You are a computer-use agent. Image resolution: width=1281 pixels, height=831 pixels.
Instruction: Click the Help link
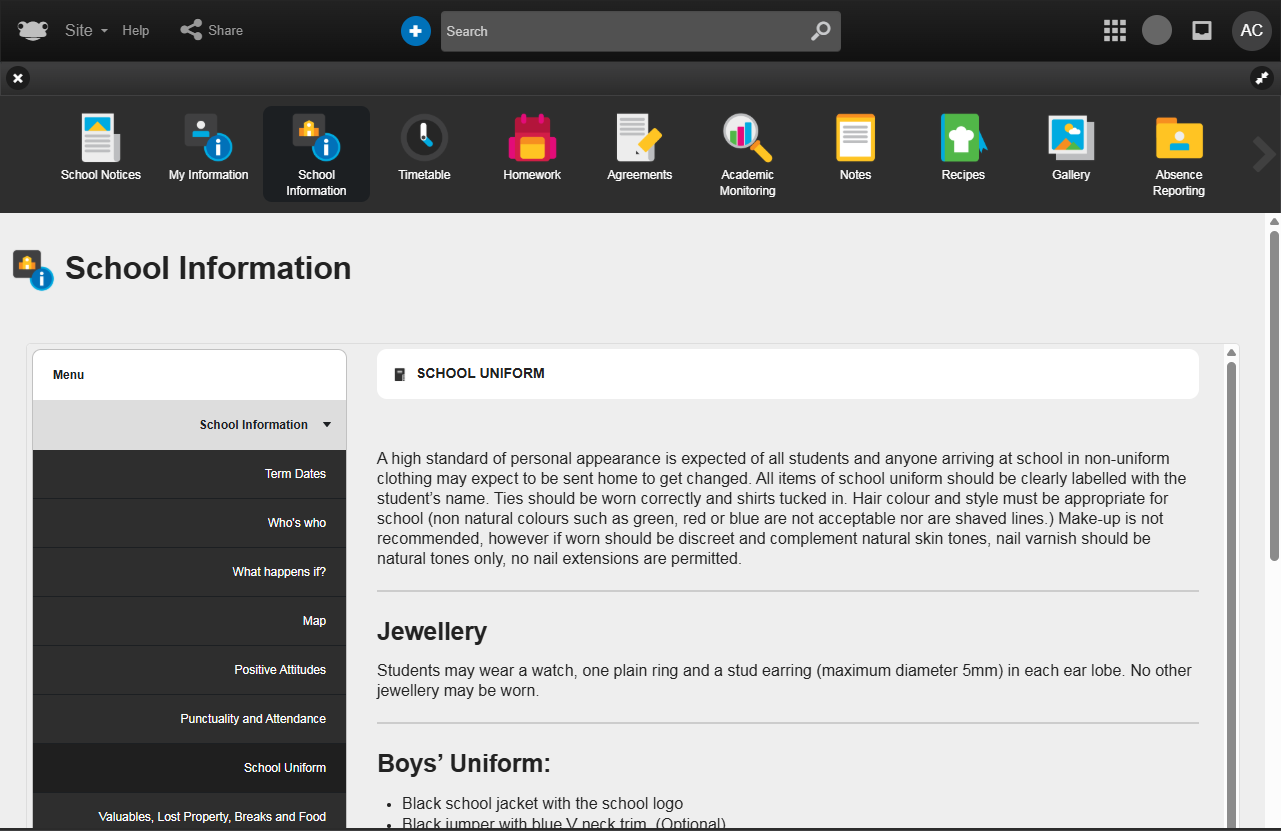point(136,31)
